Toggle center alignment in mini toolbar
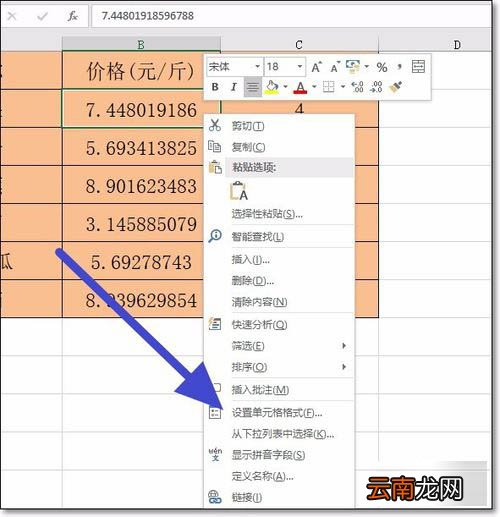The image size is (500, 517). click(253, 87)
